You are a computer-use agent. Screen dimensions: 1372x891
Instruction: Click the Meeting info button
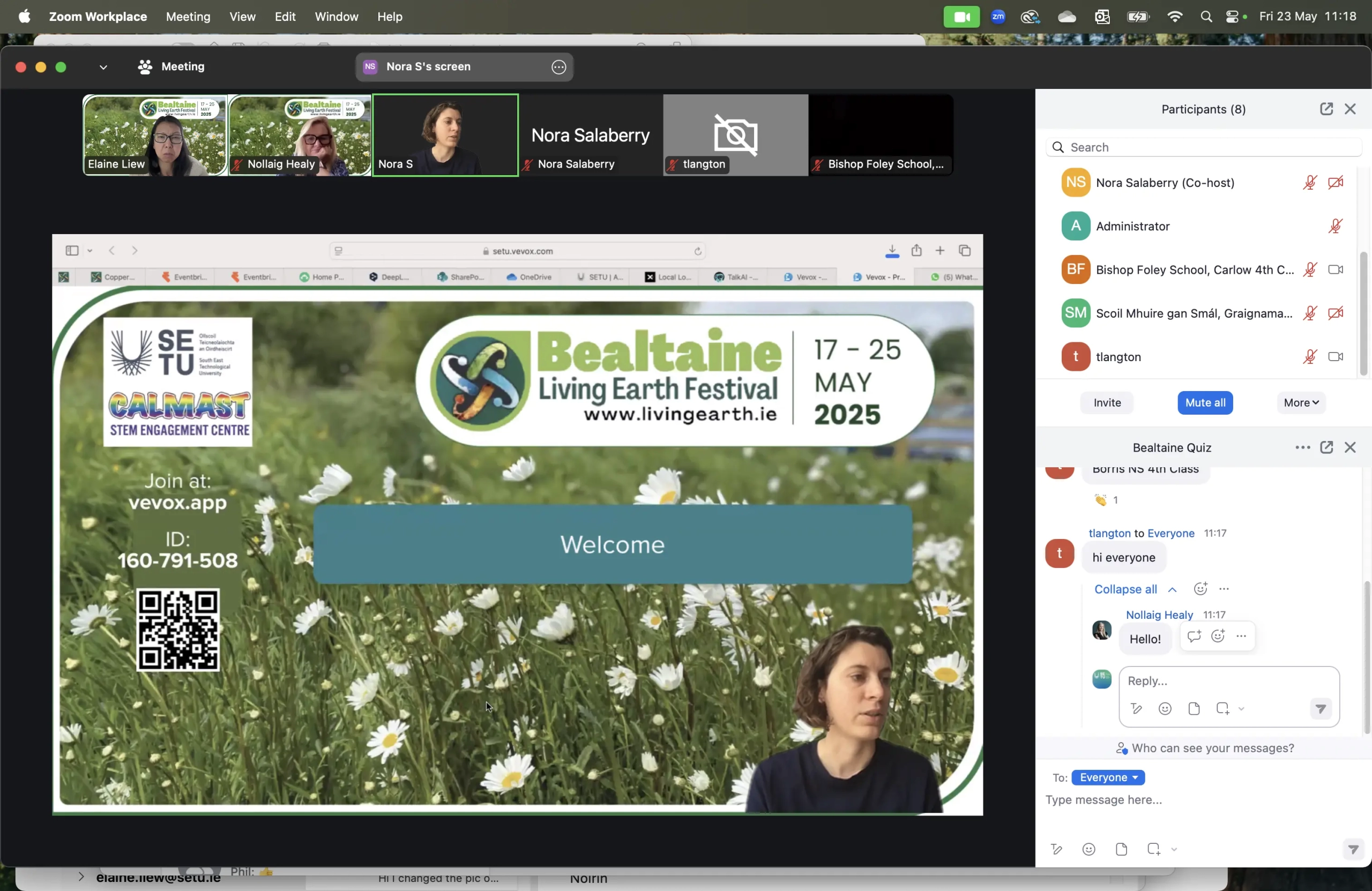tap(170, 67)
